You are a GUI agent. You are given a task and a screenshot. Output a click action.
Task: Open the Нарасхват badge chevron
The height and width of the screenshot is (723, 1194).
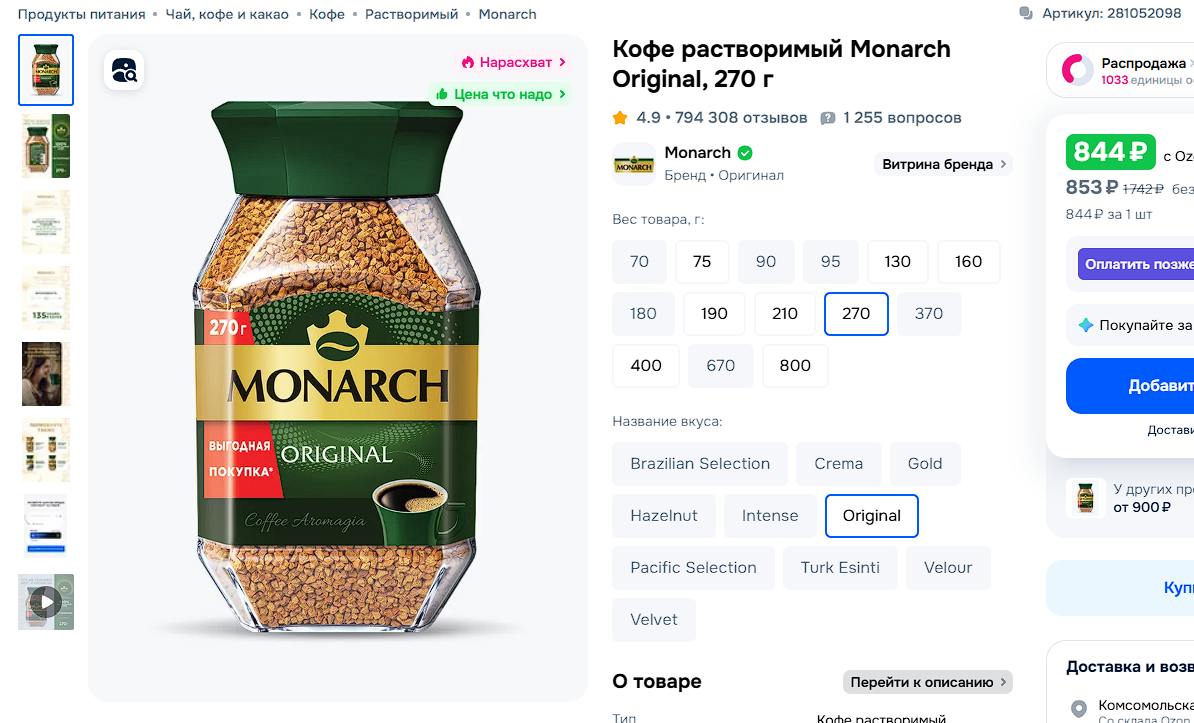[x=562, y=62]
